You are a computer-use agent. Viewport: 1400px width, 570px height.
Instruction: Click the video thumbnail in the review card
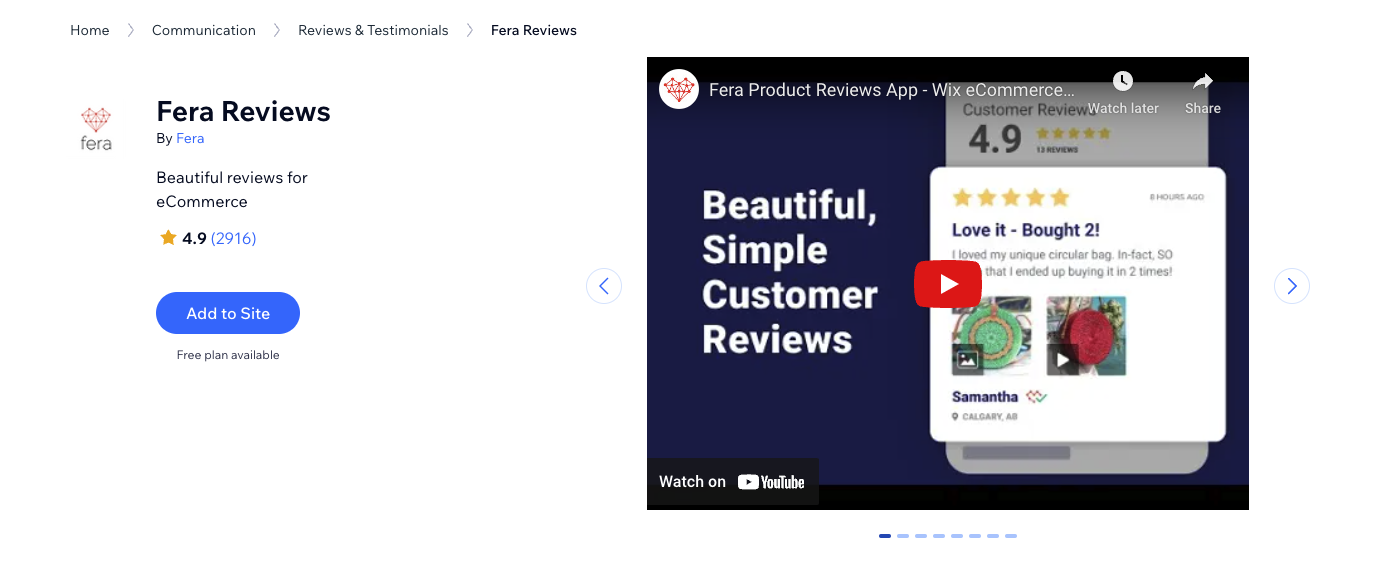tap(1086, 335)
